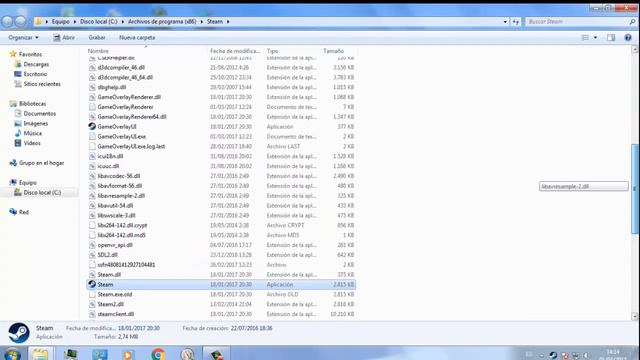The height and width of the screenshot is (360, 640).
Task: Expand the view options dropdown arrow
Action: click(595, 38)
